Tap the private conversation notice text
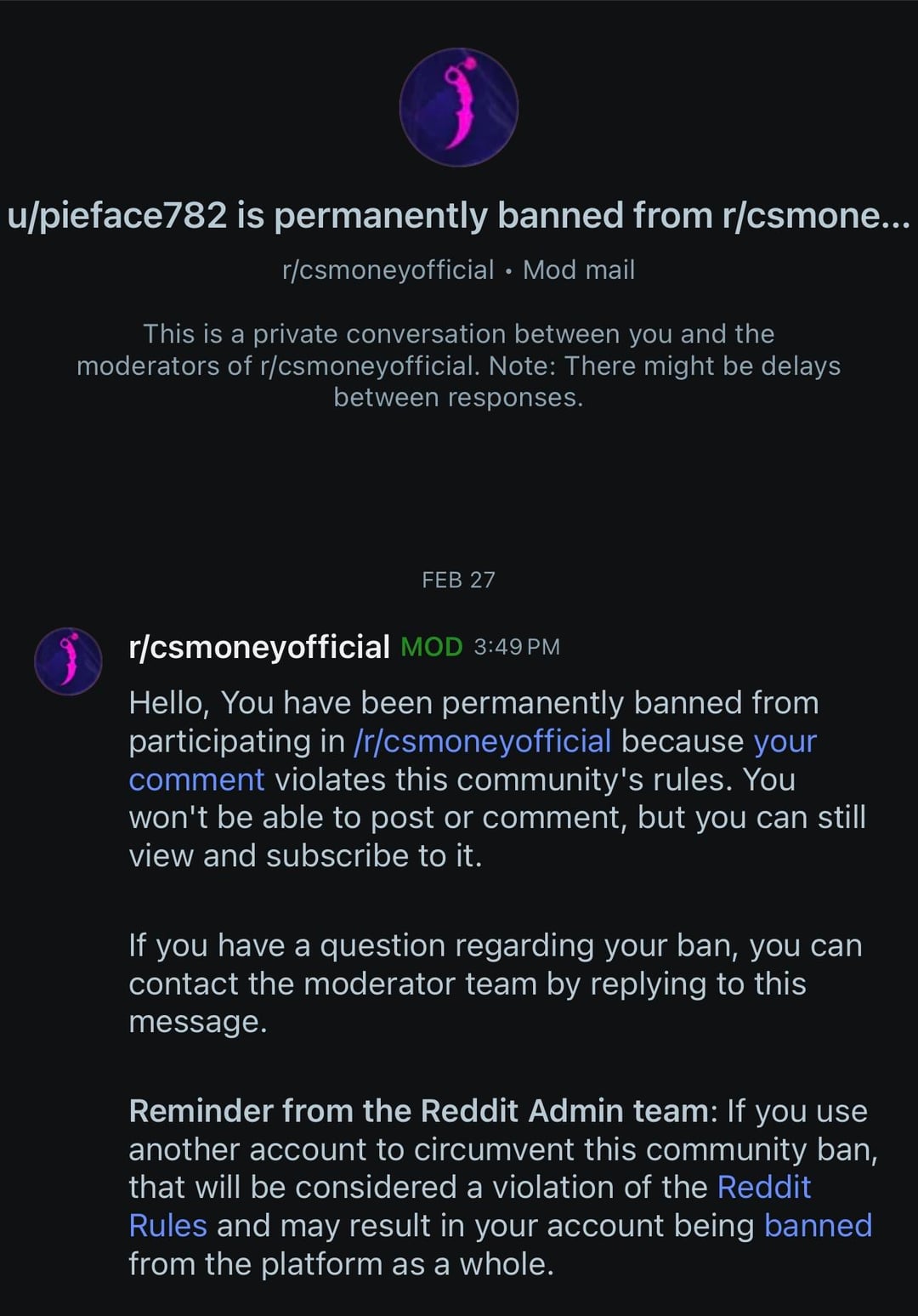918x1316 pixels. pyautogui.click(x=458, y=366)
